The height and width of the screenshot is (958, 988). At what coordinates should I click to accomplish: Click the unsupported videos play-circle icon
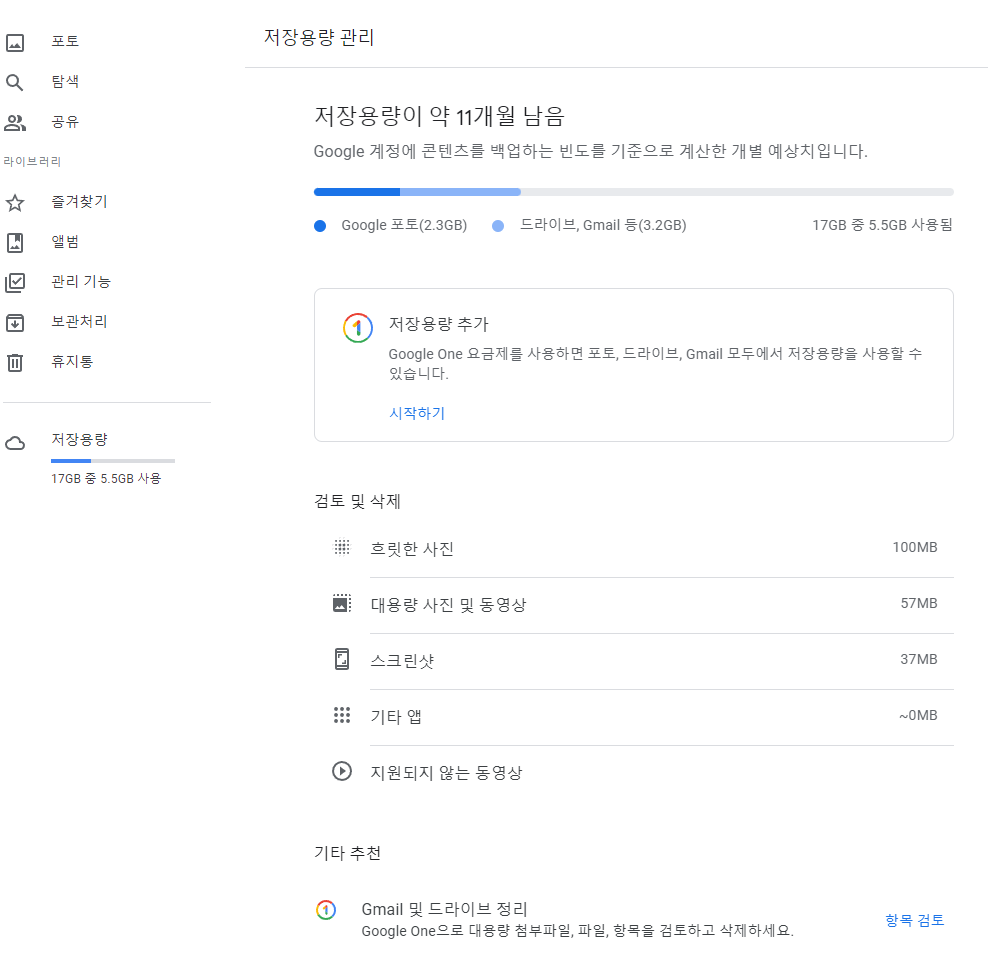coord(342,771)
